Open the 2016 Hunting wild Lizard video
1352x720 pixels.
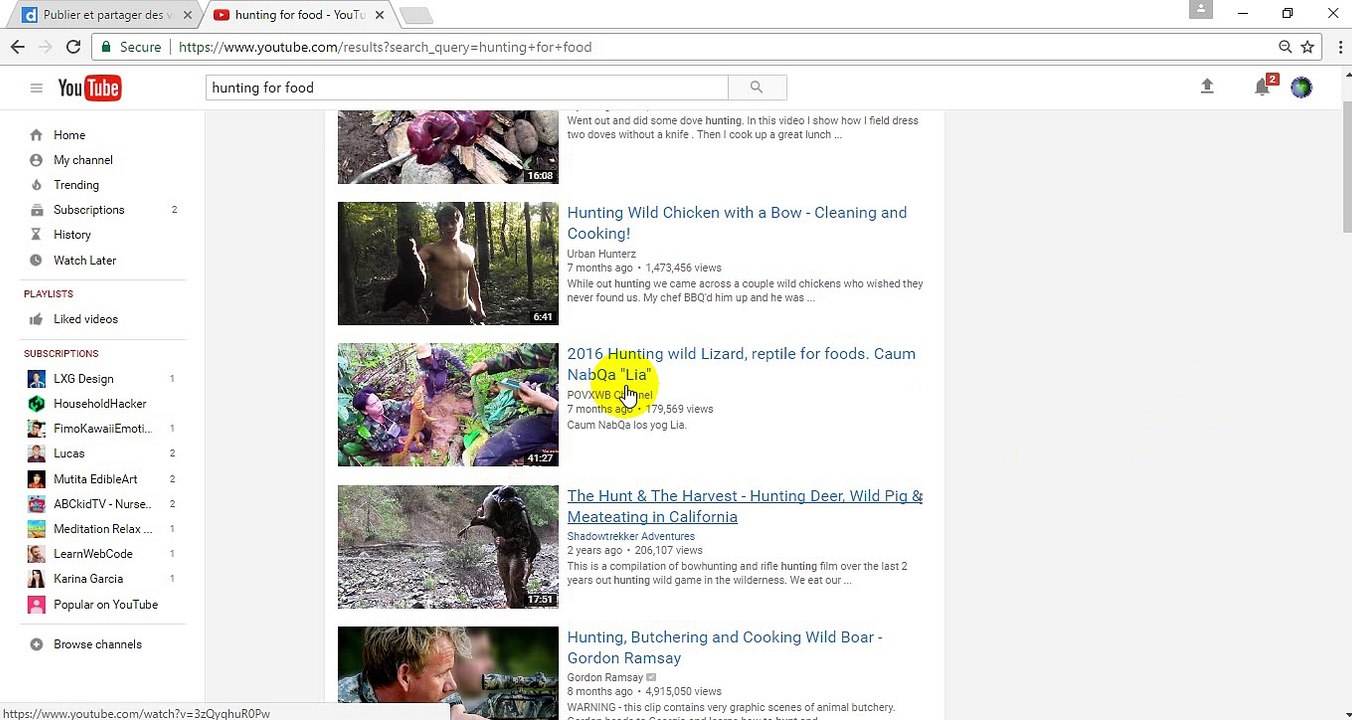[x=741, y=364]
